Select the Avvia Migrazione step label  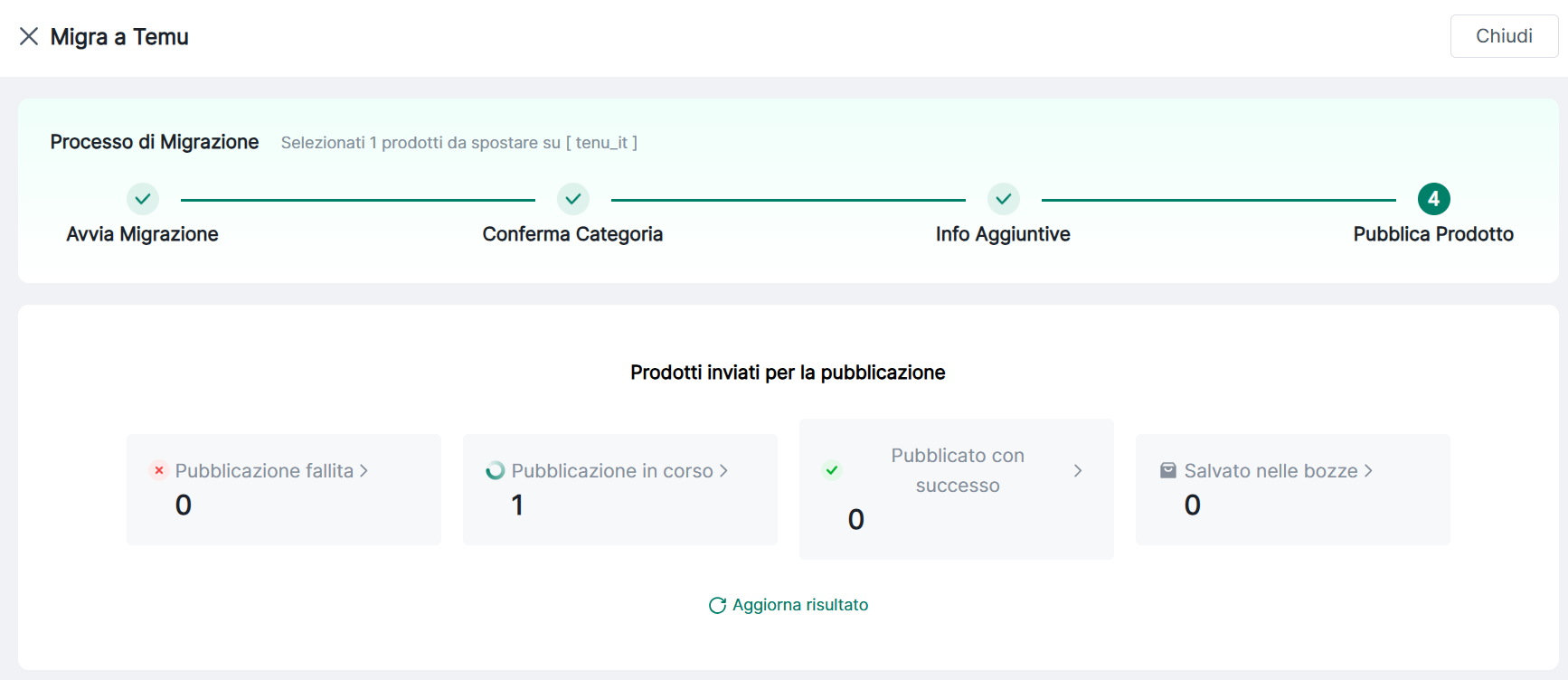tap(143, 234)
